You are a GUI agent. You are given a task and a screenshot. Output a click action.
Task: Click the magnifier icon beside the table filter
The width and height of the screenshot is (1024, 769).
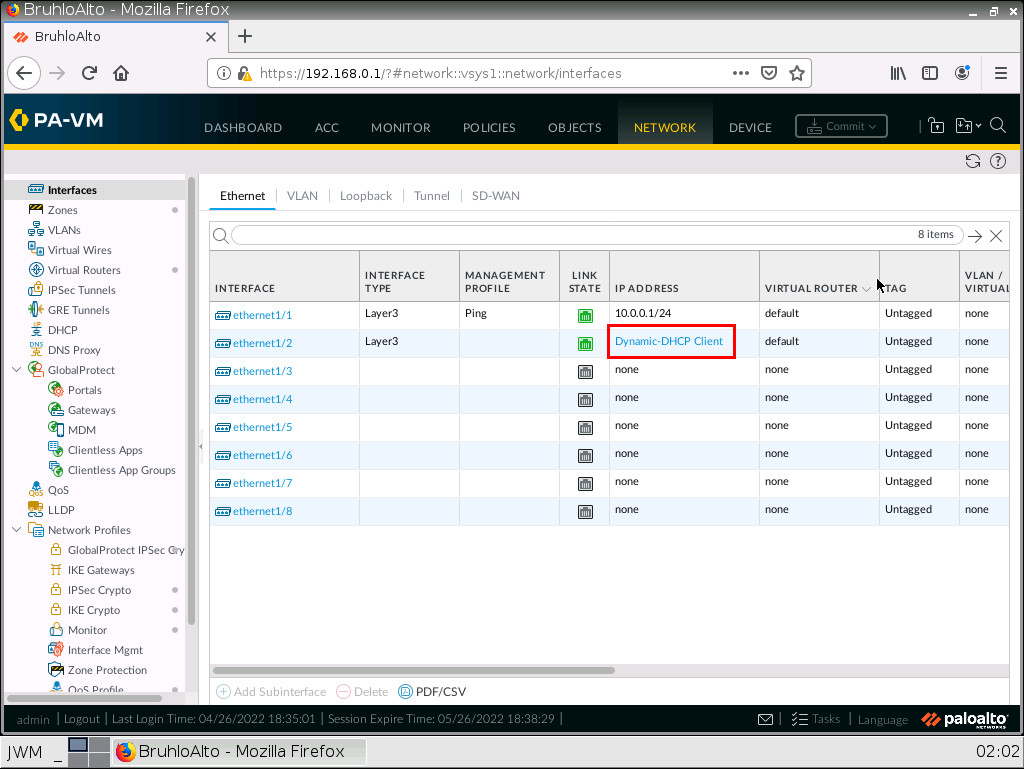(x=219, y=235)
